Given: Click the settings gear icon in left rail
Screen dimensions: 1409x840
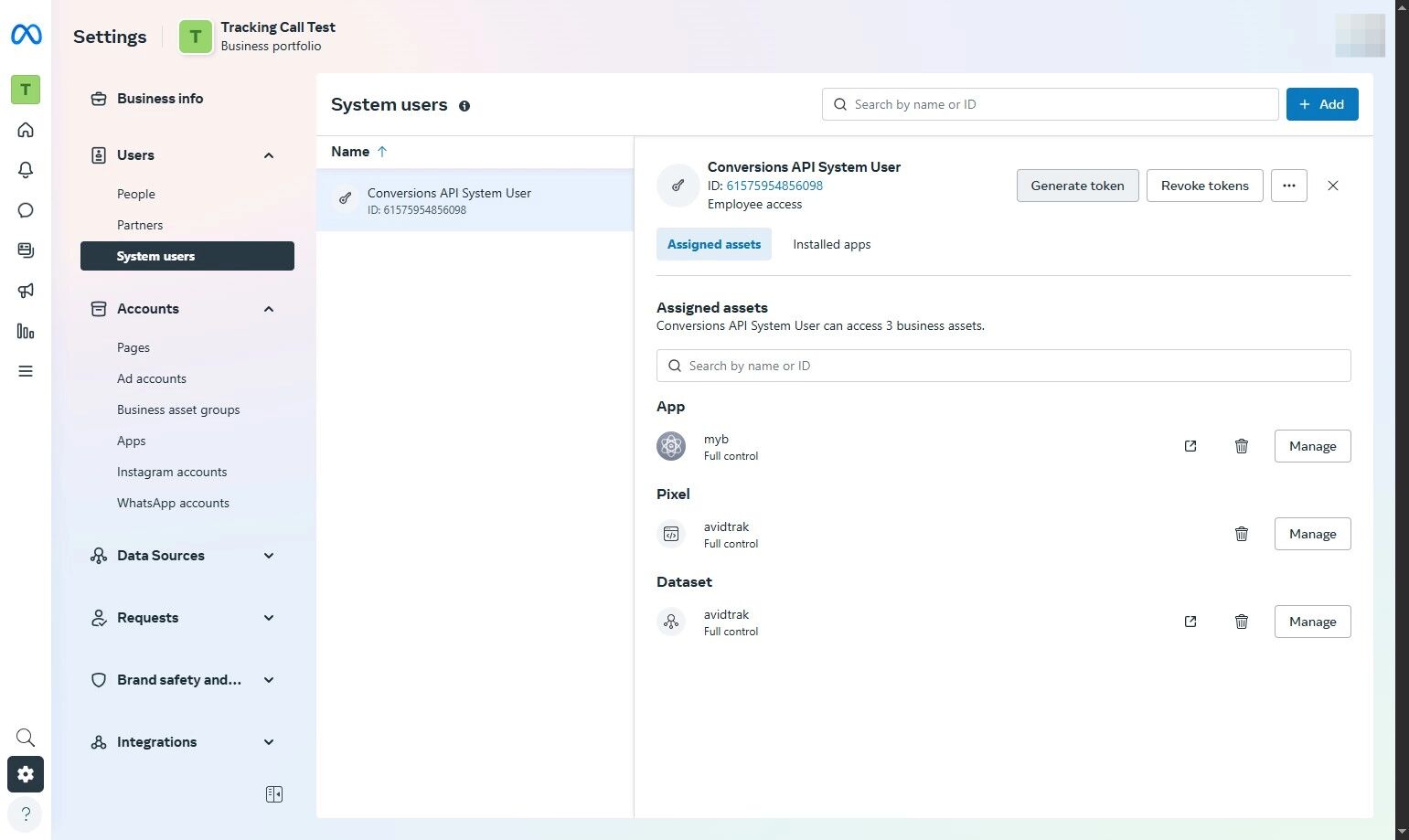Looking at the screenshot, I should tap(26, 774).
